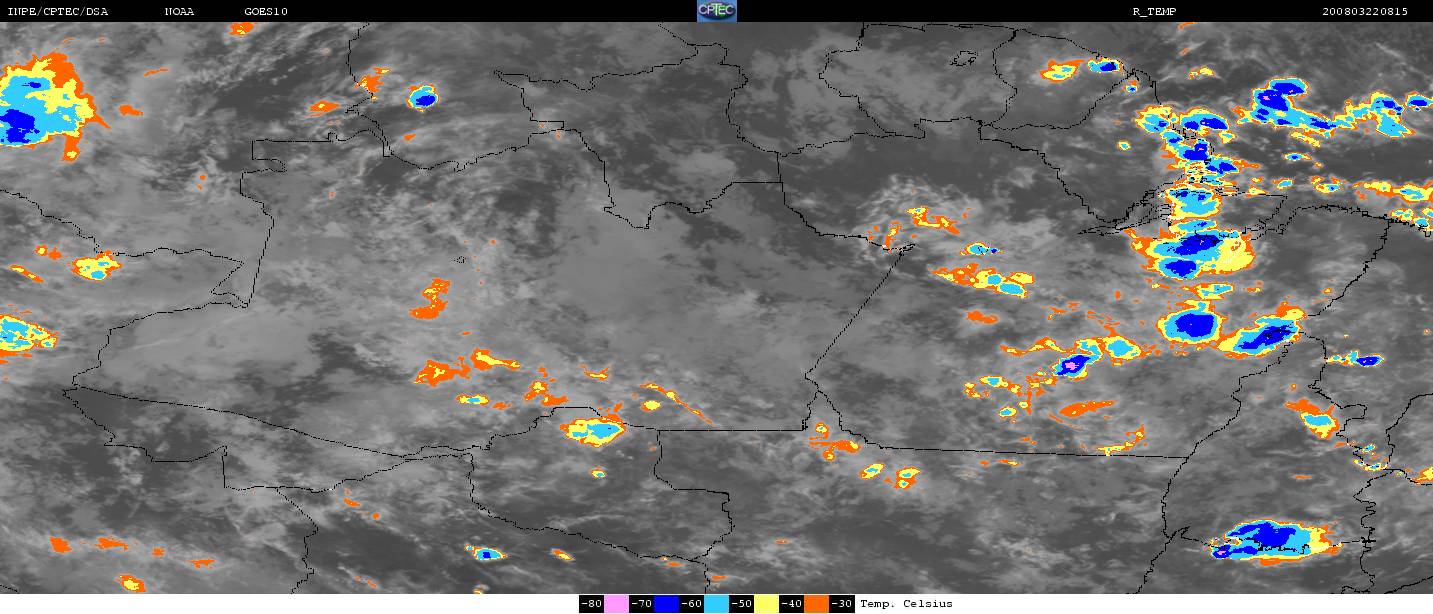Click the -70 legend value
Viewport: 1433px width, 614px height.
[642, 604]
